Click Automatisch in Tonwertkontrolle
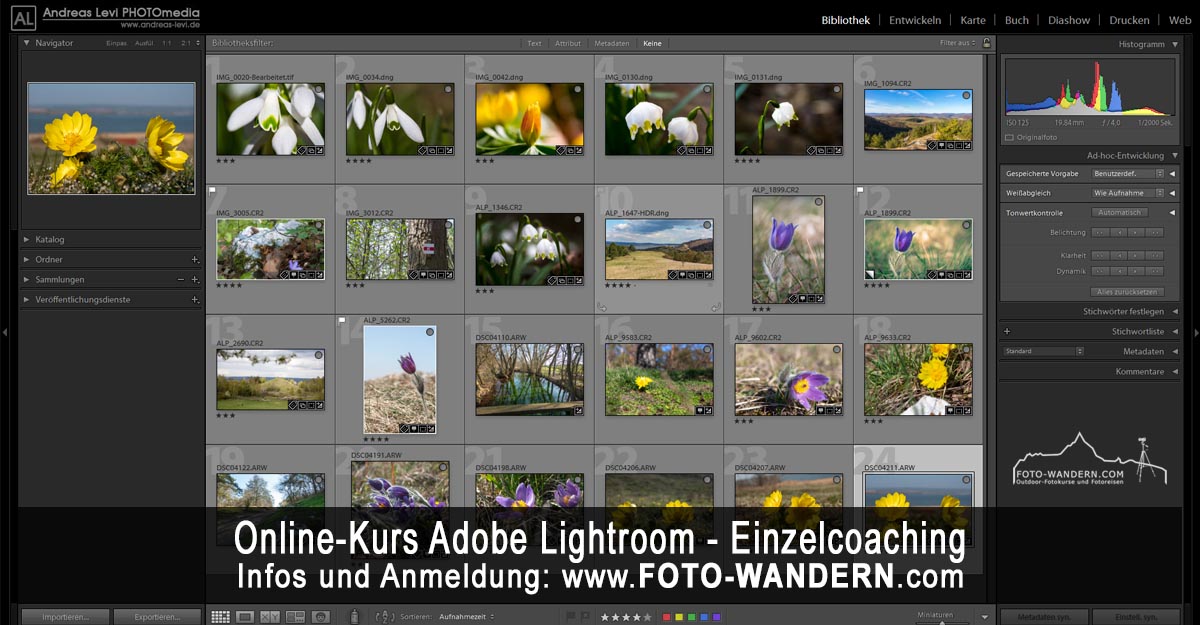This screenshot has width=1200, height=625. (x=1119, y=213)
